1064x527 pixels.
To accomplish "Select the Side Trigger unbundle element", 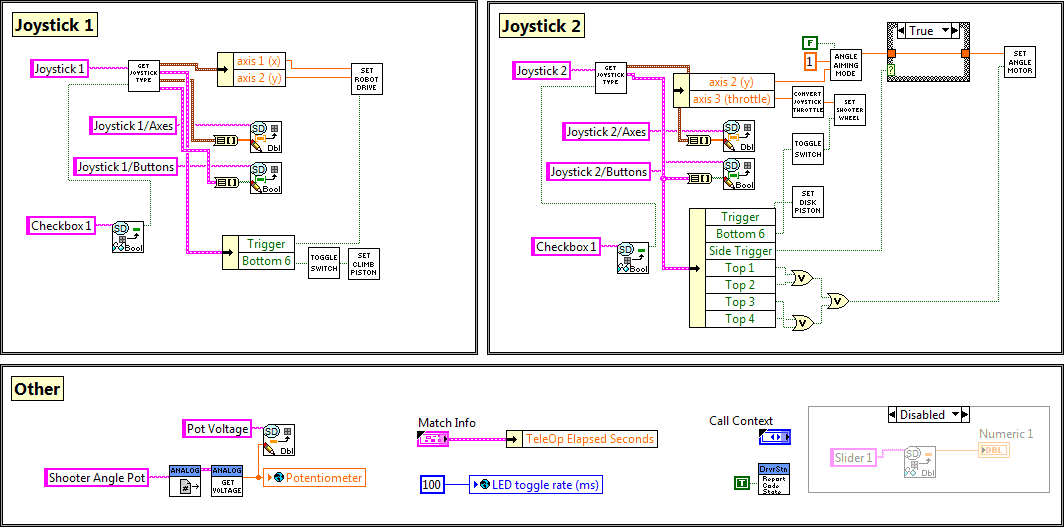I will (740, 251).
